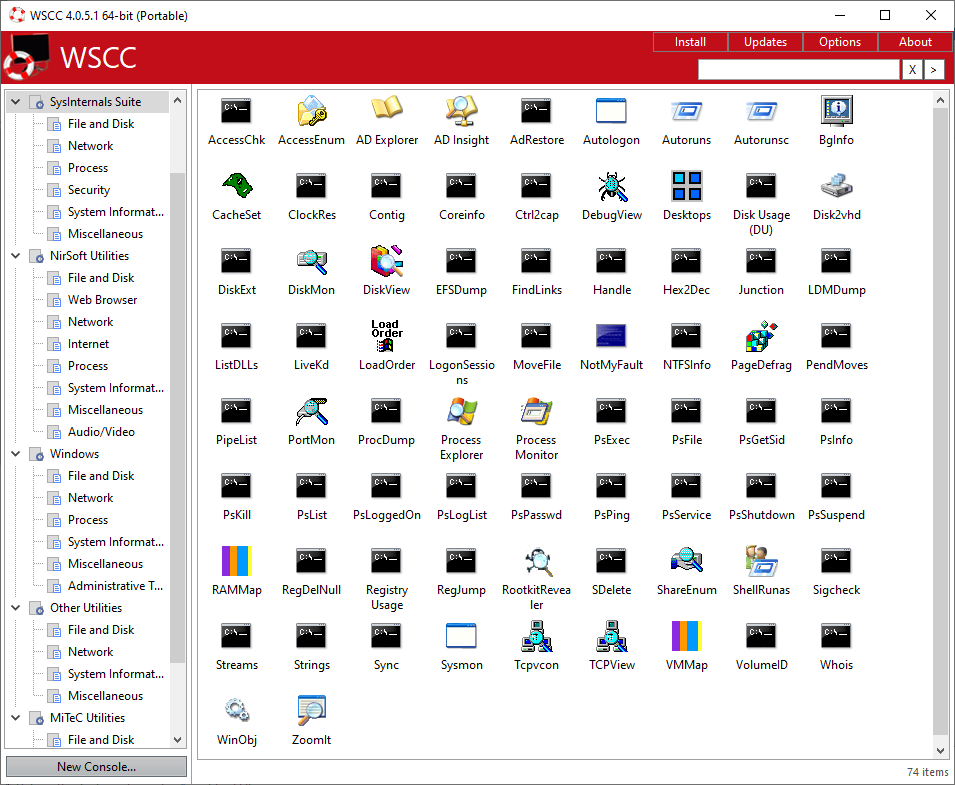Screen dimensions: 955x785
Task: Open the LoadOrder icon
Action: click(x=387, y=336)
